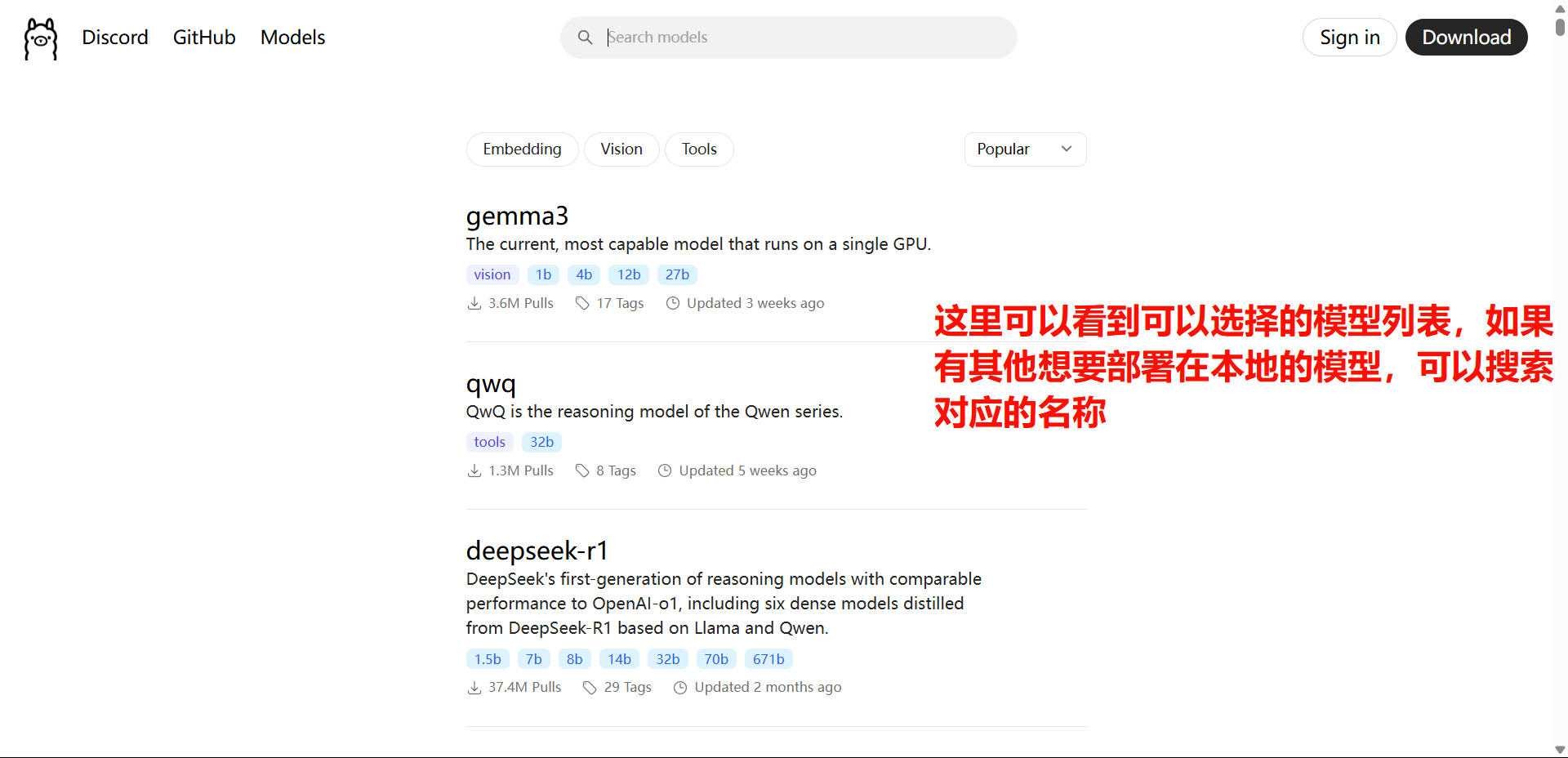Filter by Vision models

tap(621, 149)
